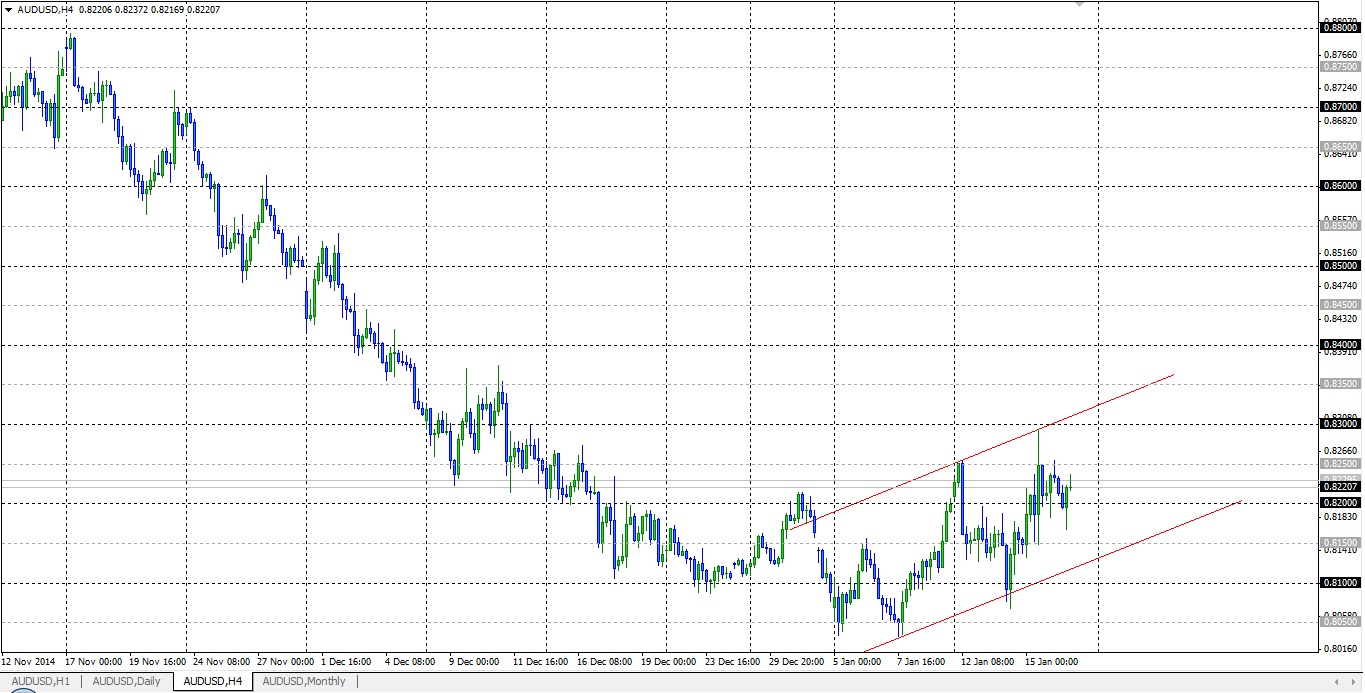Select the upper red channel trendline
The width and height of the screenshot is (1365, 693).
[x=980, y=450]
